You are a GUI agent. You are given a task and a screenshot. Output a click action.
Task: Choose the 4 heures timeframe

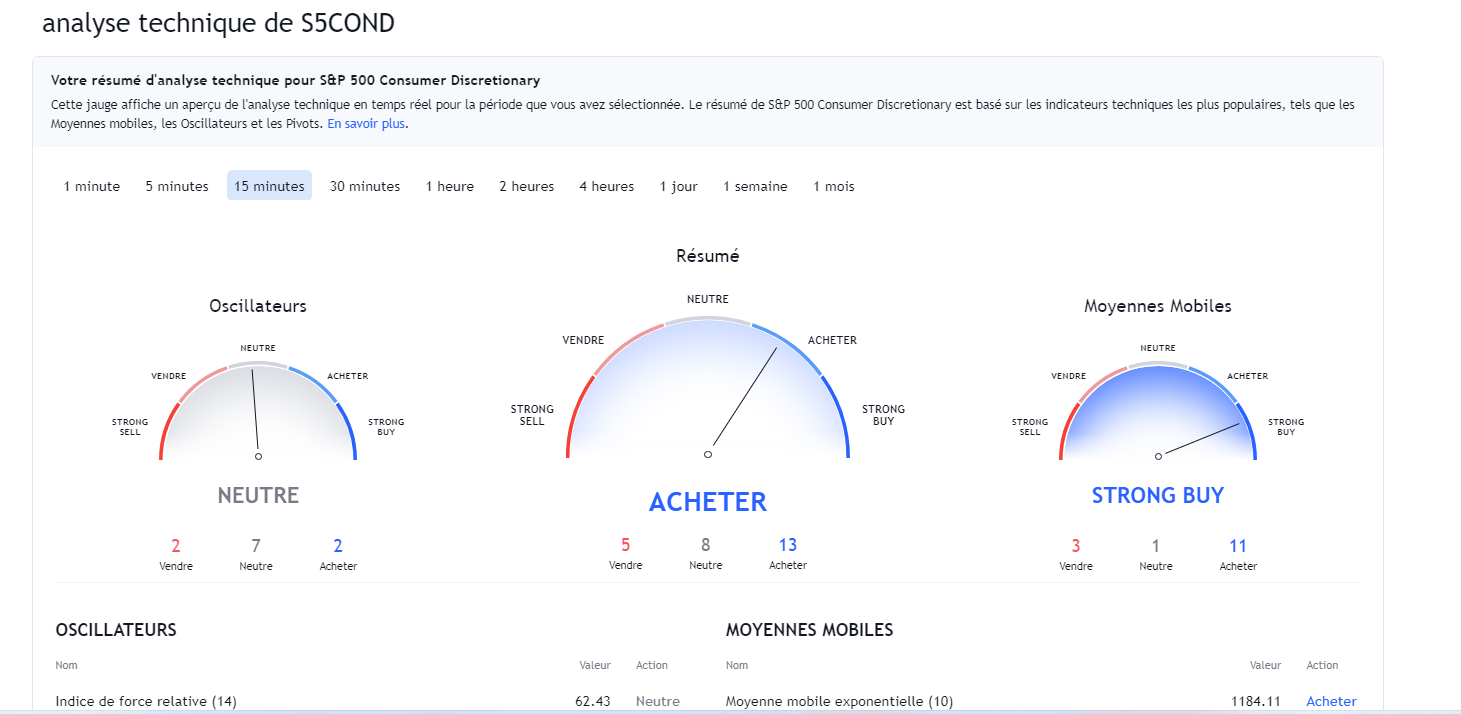(607, 186)
